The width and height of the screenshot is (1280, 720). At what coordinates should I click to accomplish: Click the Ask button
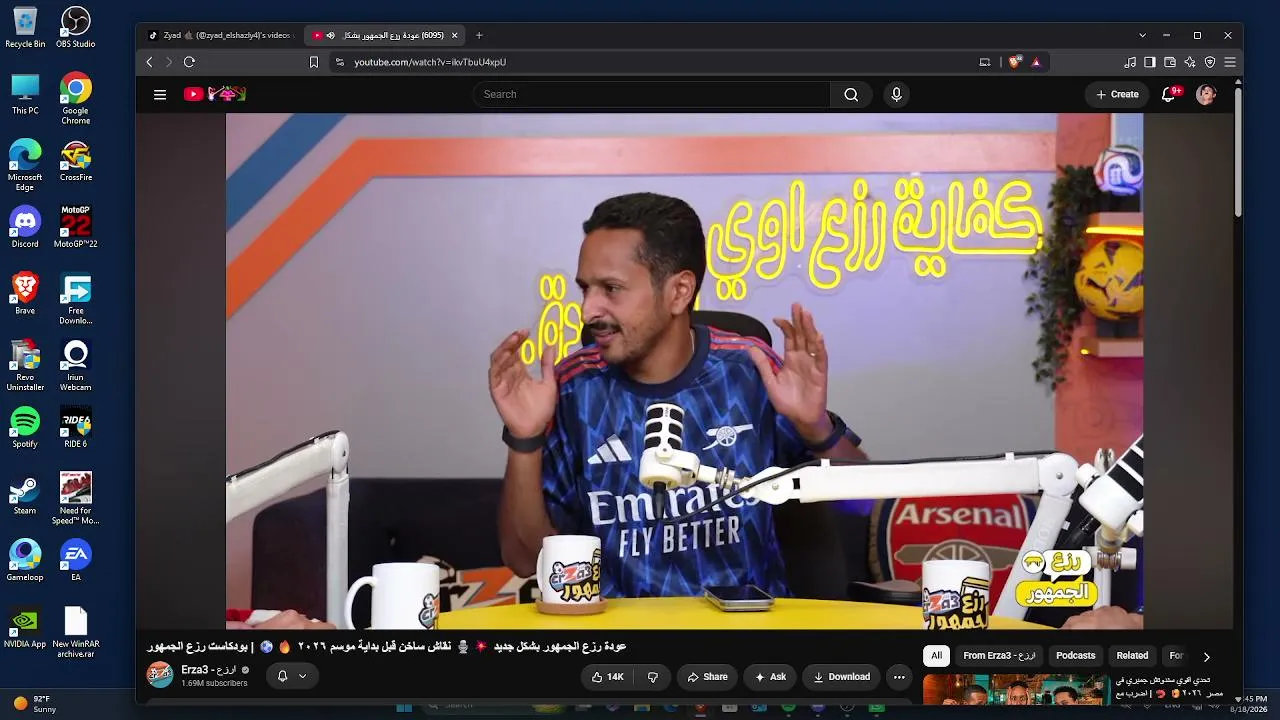pos(770,677)
